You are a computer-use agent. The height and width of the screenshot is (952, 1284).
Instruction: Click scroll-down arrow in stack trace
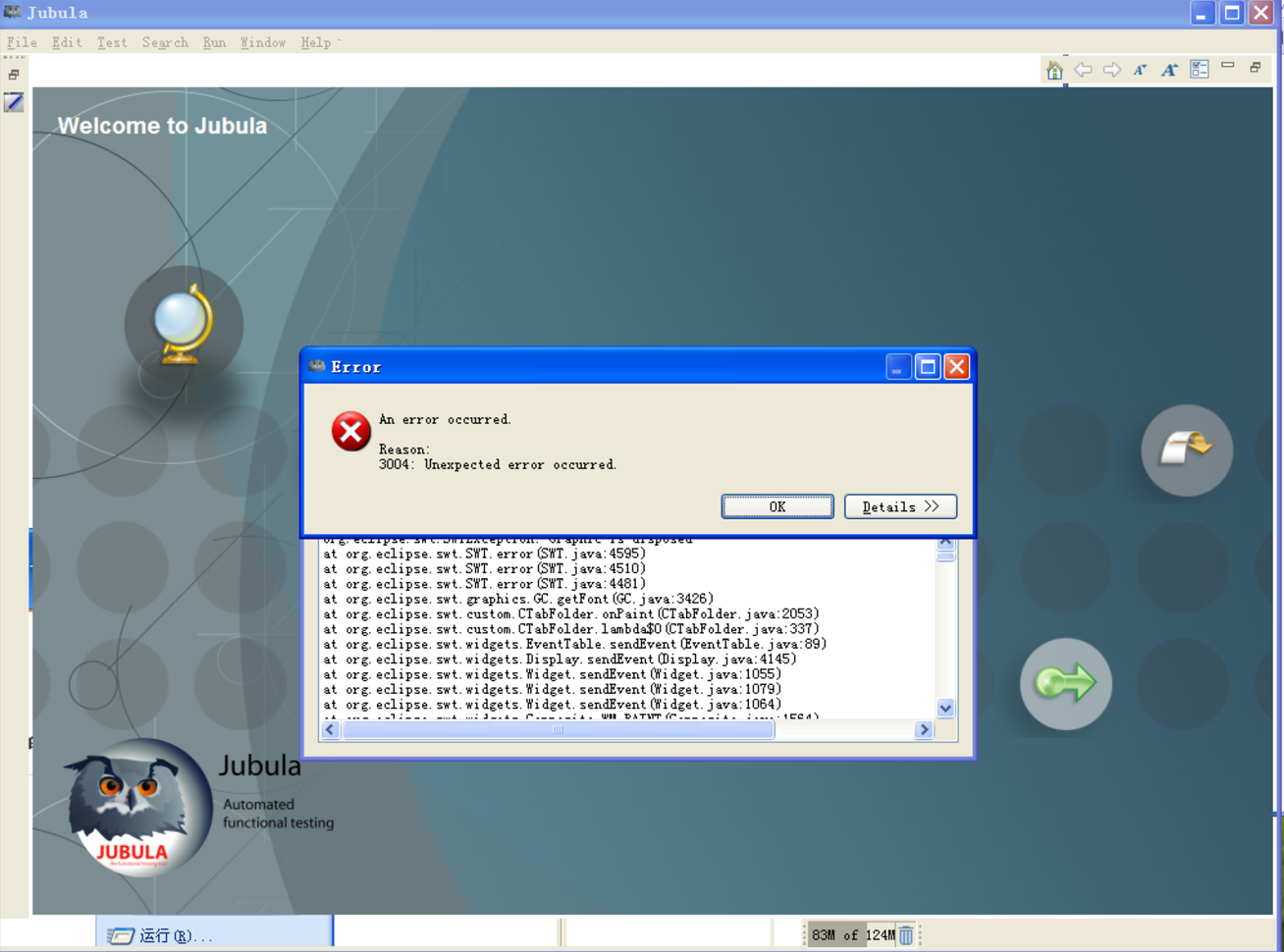click(x=945, y=709)
